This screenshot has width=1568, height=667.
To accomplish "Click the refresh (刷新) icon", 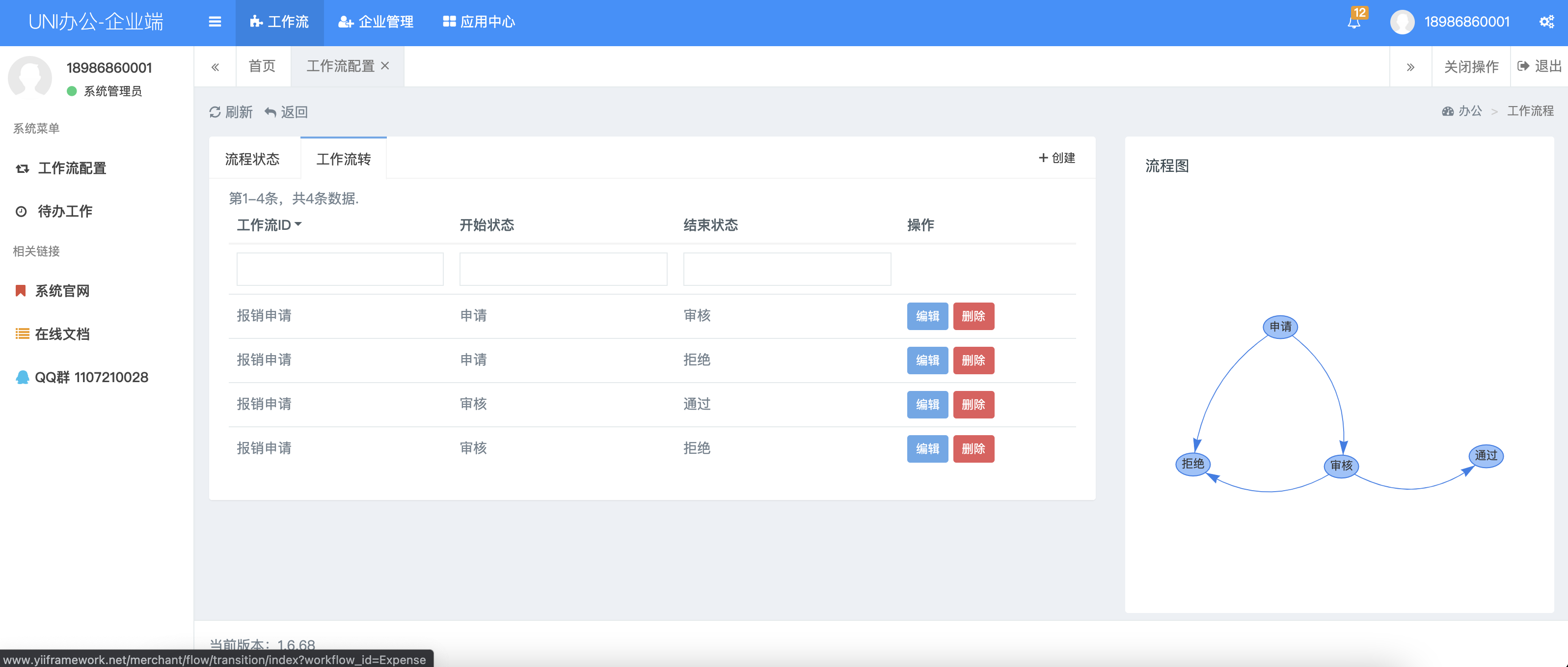I will 215,112.
